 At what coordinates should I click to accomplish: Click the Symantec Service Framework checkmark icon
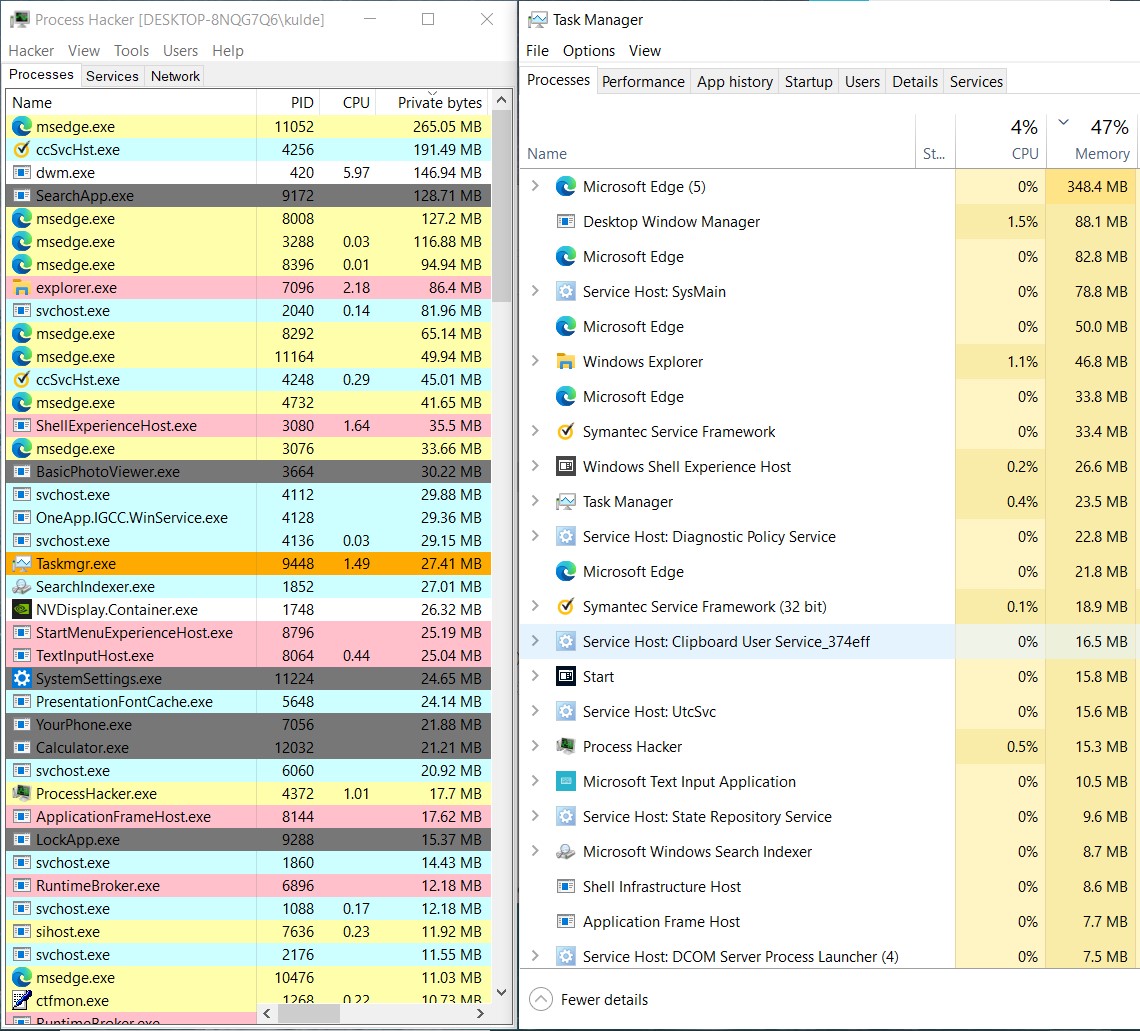coord(566,432)
